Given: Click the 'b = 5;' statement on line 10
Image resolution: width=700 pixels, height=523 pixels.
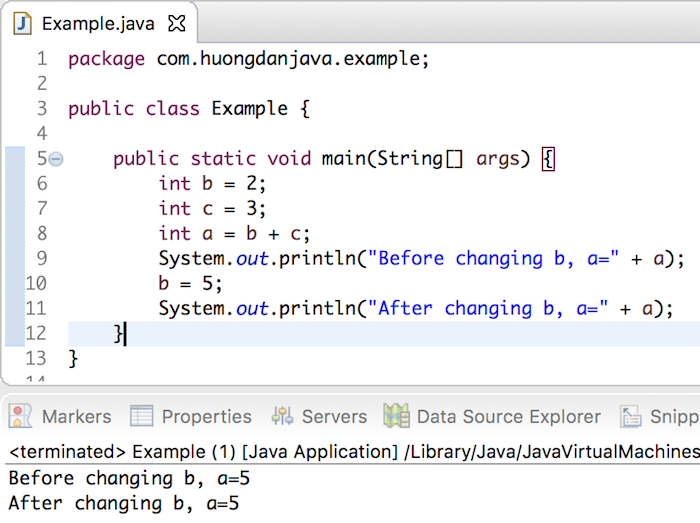Looking at the screenshot, I should [x=190, y=284].
